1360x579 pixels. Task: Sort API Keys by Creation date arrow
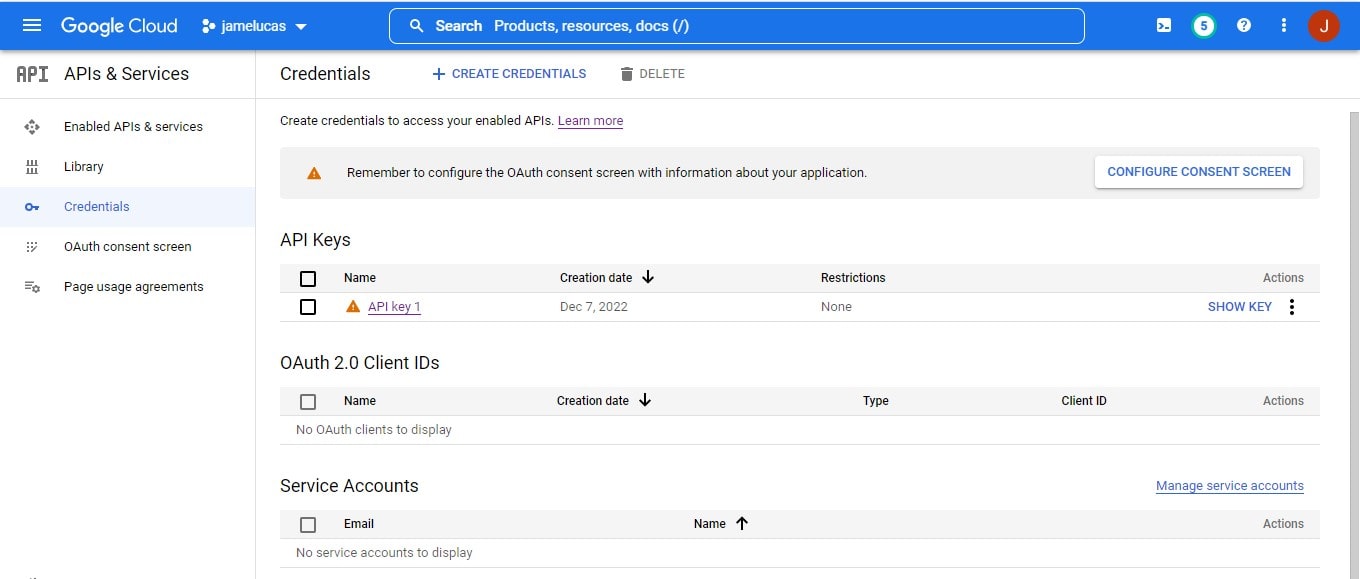(x=648, y=277)
